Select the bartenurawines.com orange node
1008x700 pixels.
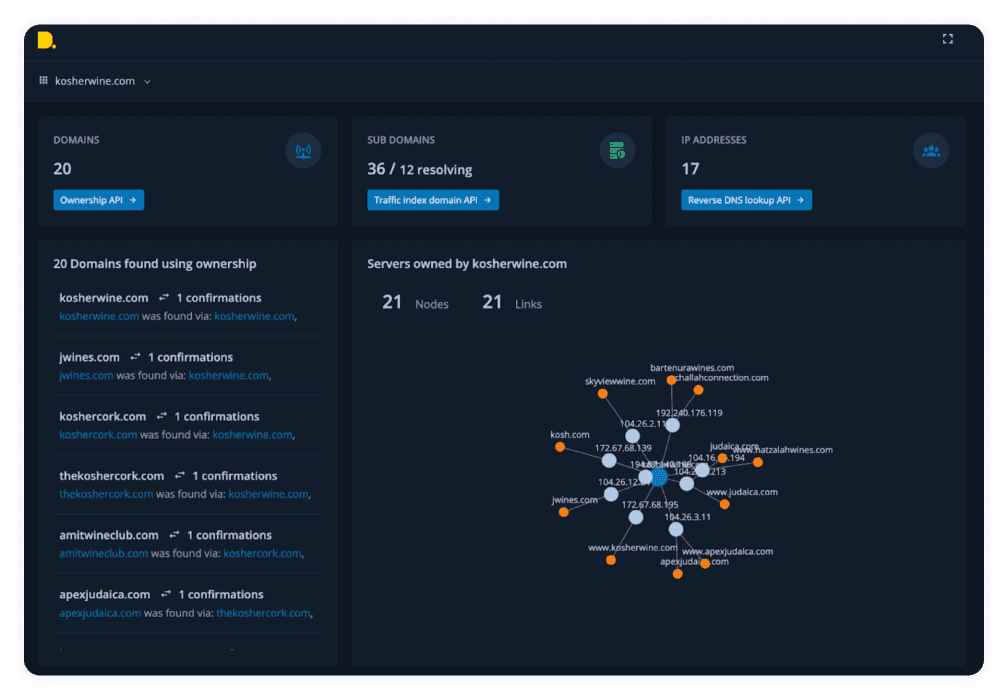(671, 380)
